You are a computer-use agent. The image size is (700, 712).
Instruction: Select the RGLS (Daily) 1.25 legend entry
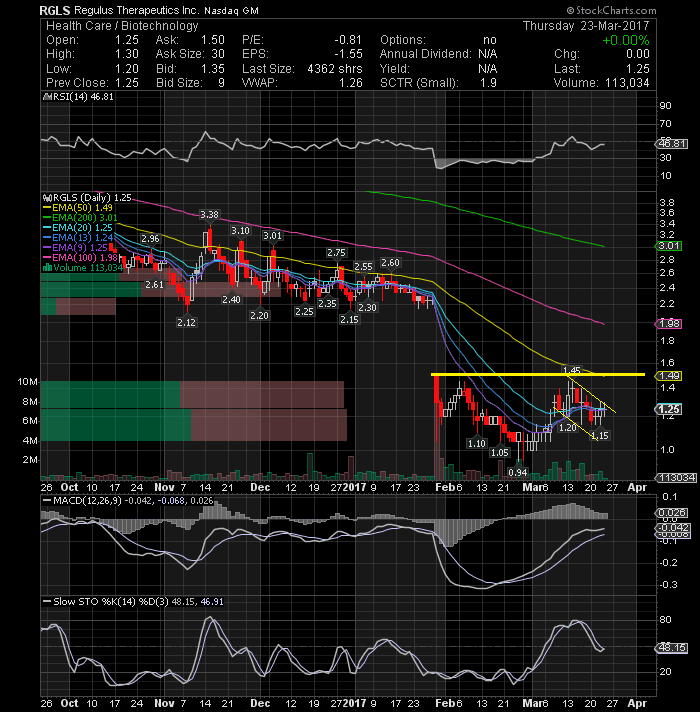[87, 198]
